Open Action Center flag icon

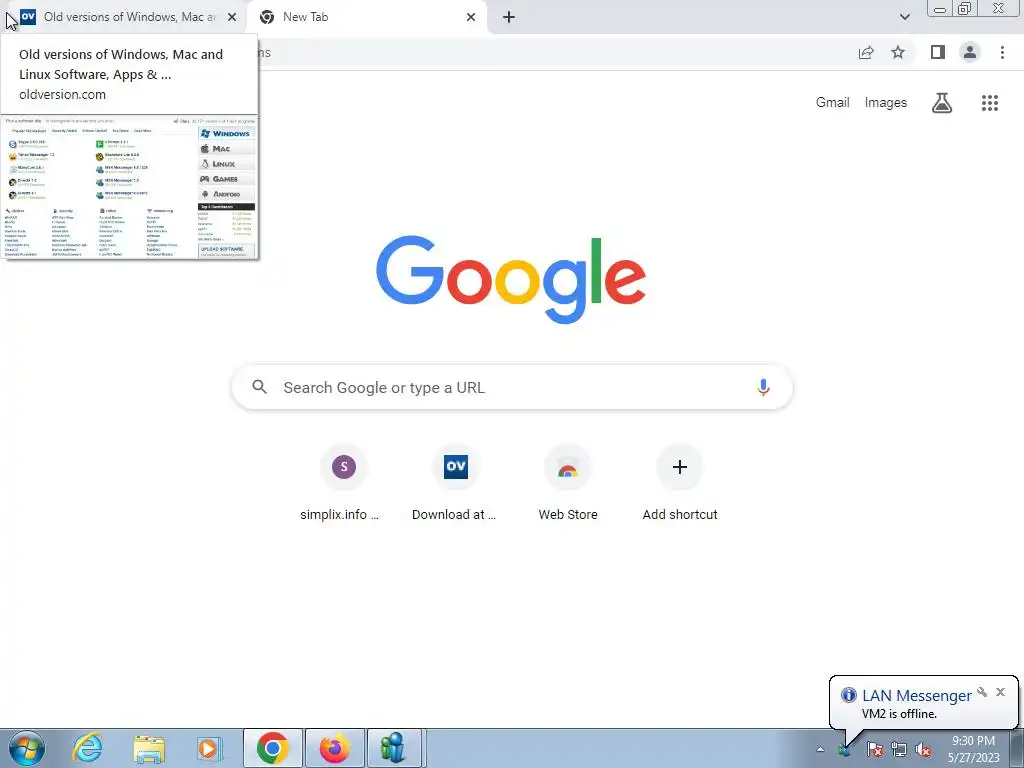point(875,749)
